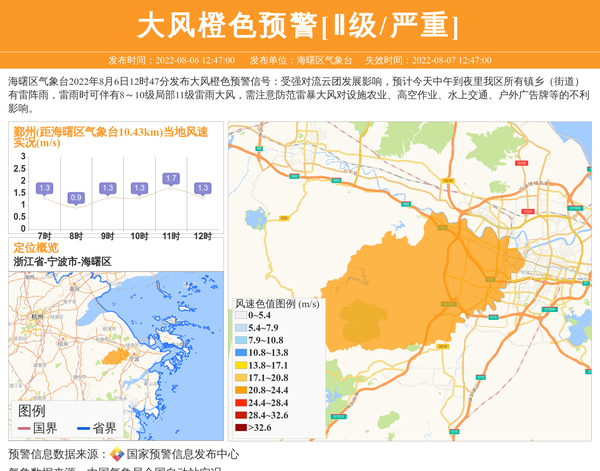Click the red 国界 line legend symbol
Screen dimensions: 600x471
pyautogui.click(x=23, y=428)
